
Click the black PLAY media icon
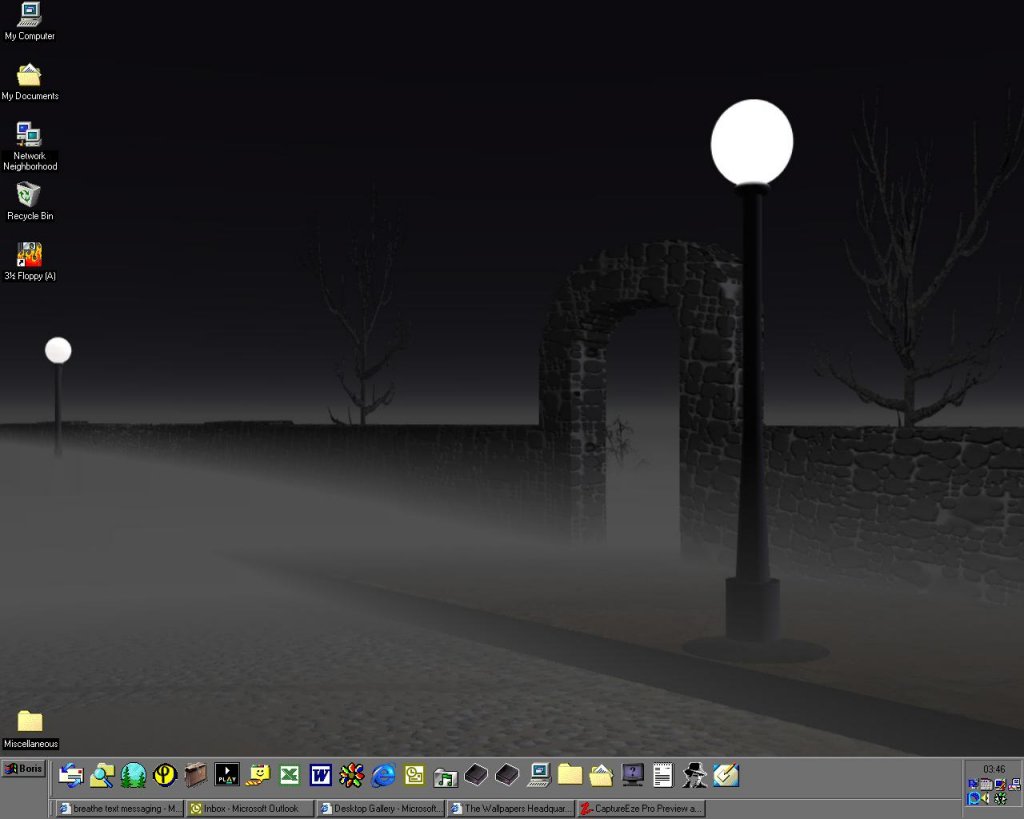click(x=227, y=775)
